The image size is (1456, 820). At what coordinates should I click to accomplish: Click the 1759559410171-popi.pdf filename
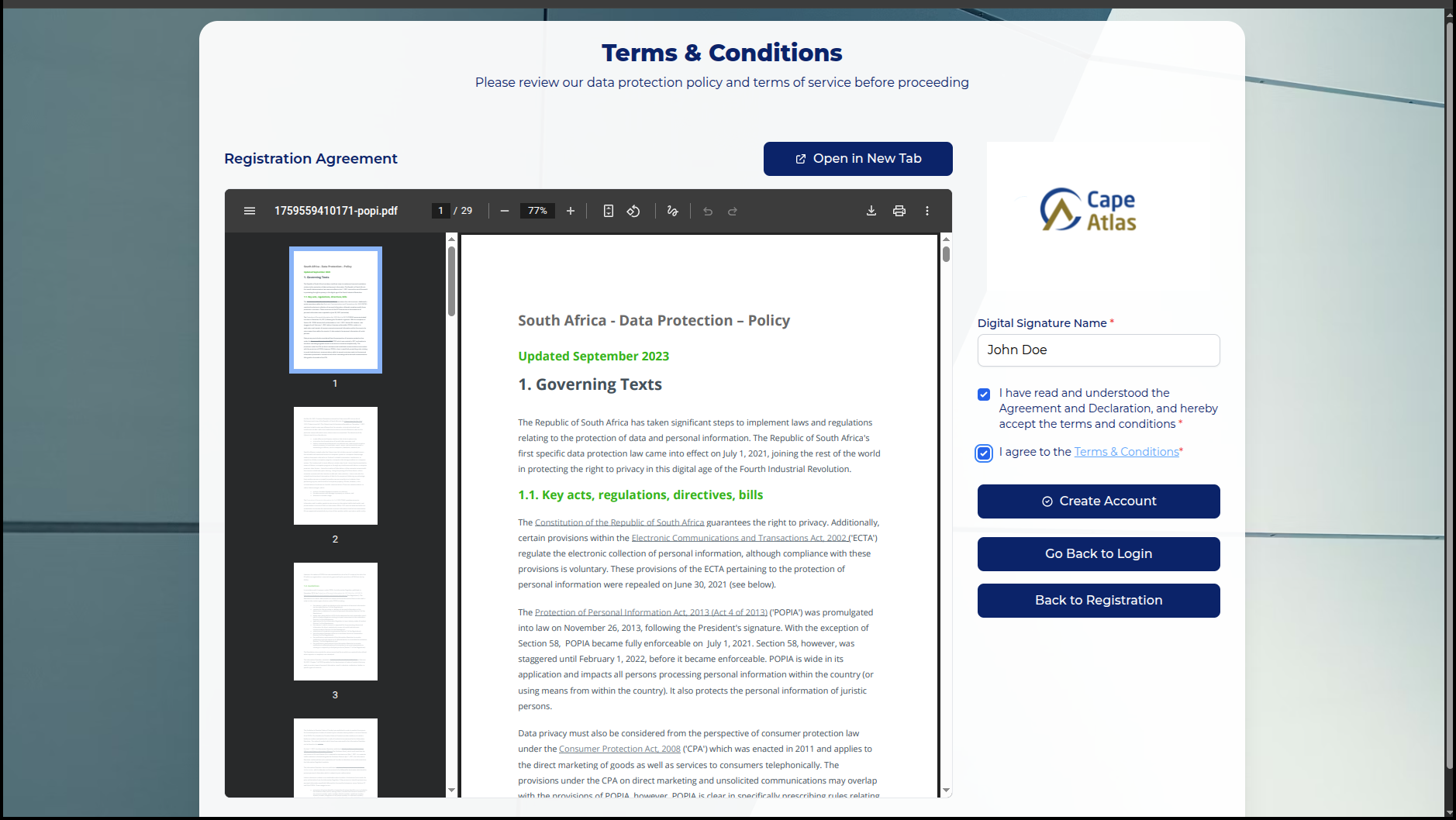pyautogui.click(x=336, y=211)
